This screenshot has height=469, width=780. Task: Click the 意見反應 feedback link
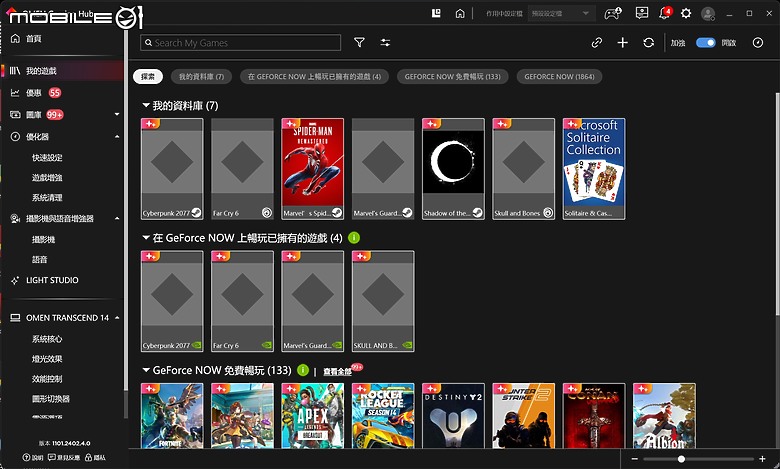(x=64, y=458)
